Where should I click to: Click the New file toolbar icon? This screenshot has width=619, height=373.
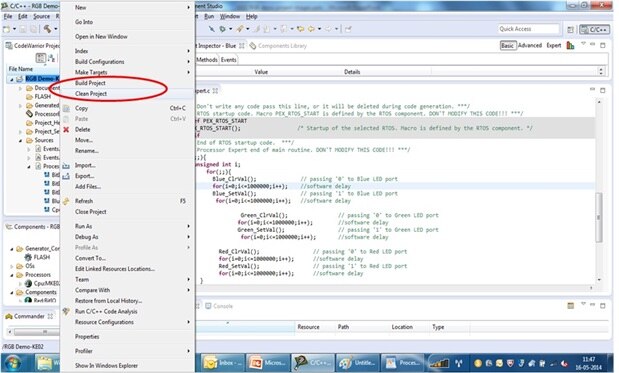[x=6, y=29]
